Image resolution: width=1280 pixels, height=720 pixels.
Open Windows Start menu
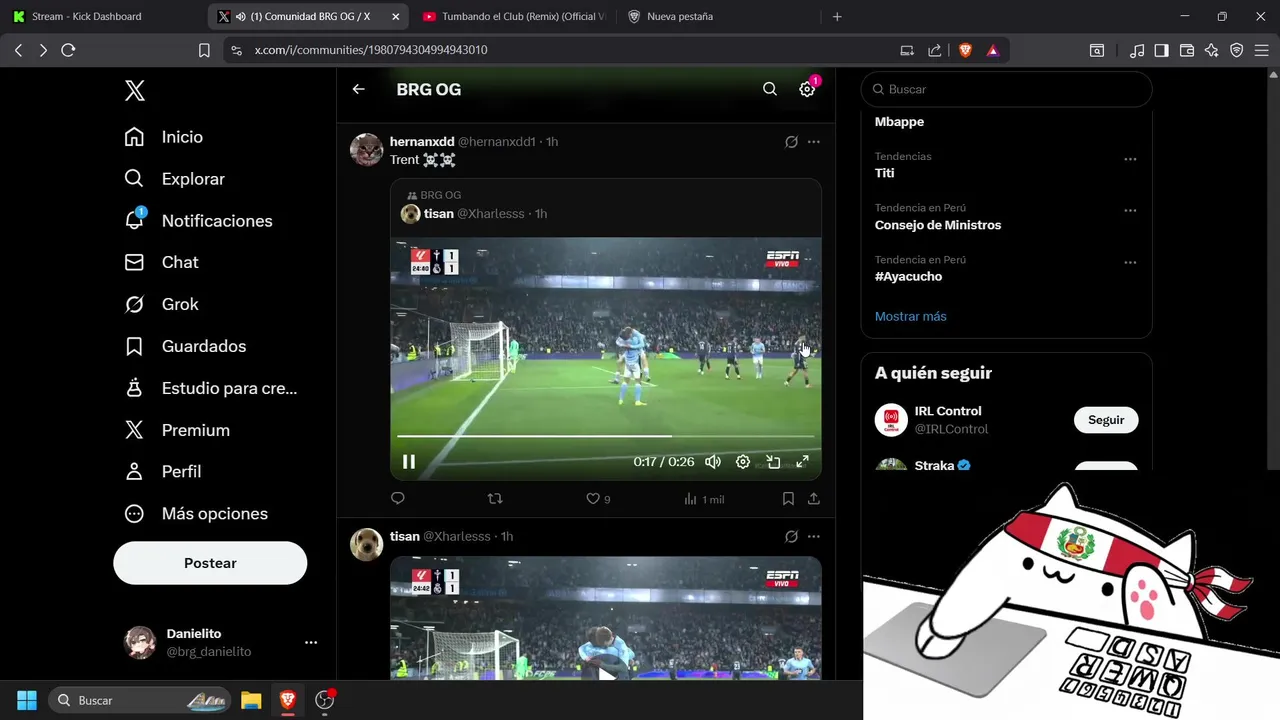pyautogui.click(x=27, y=700)
